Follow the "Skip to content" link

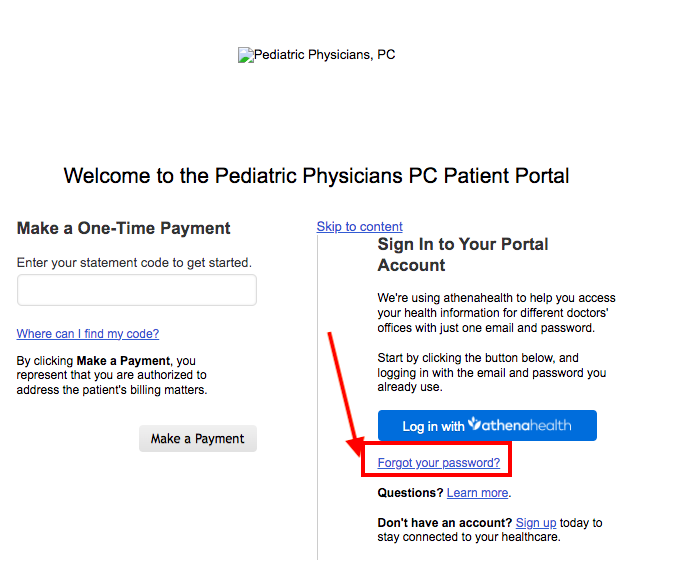(359, 227)
